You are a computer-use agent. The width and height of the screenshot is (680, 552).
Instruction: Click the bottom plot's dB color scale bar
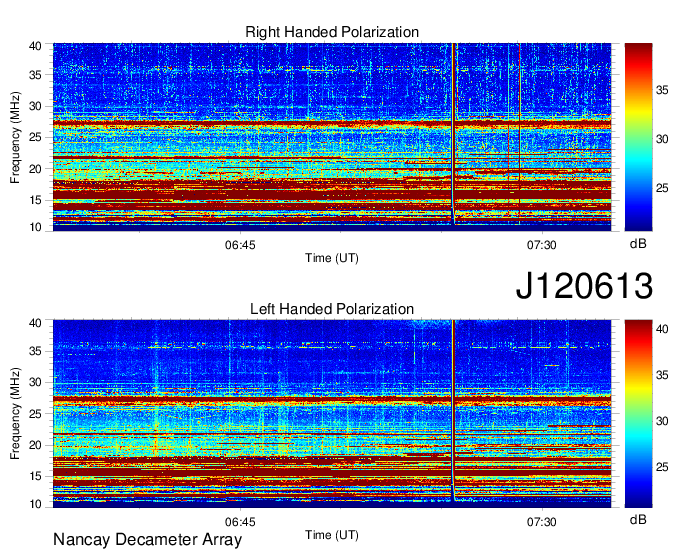point(638,414)
